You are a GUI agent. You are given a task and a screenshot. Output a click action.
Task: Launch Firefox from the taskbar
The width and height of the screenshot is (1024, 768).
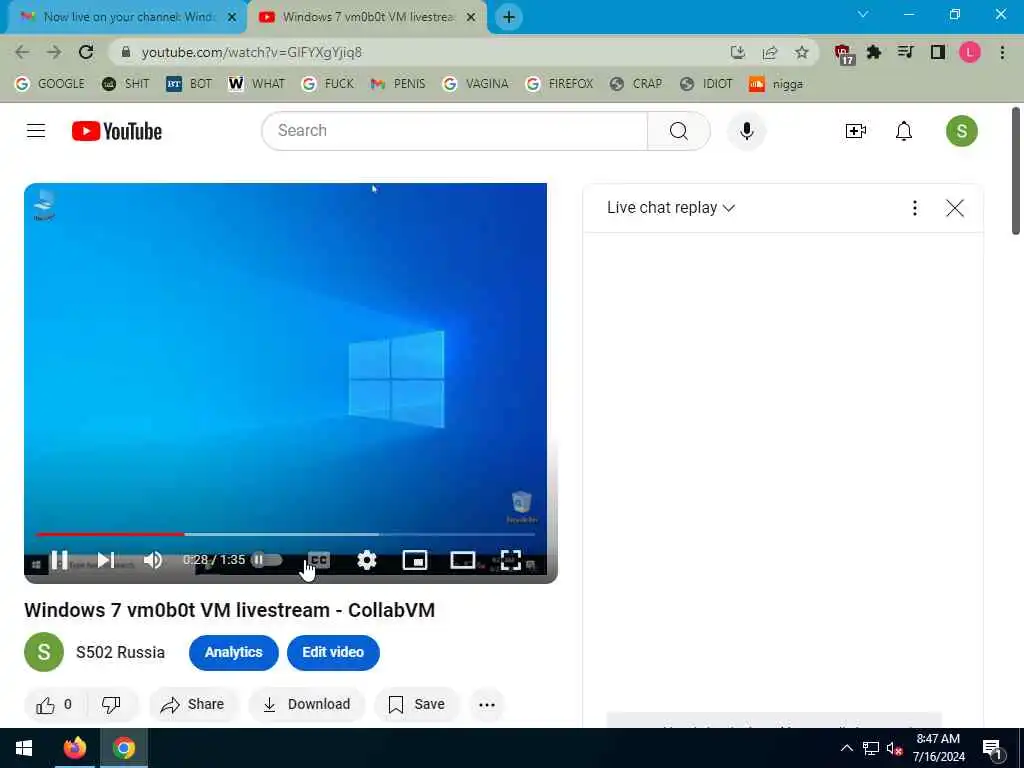click(74, 748)
